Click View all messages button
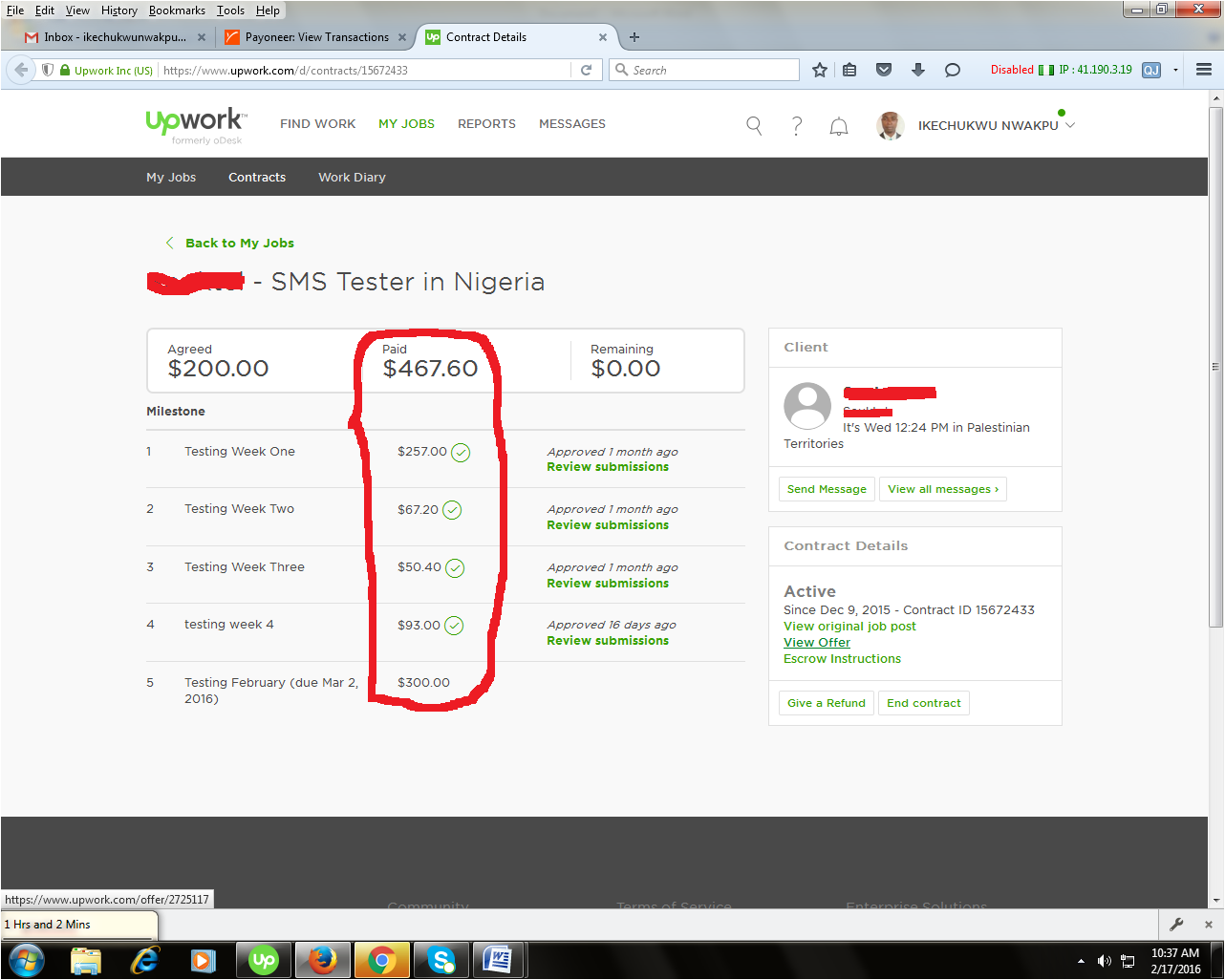This screenshot has height=980, width=1225. tap(943, 489)
